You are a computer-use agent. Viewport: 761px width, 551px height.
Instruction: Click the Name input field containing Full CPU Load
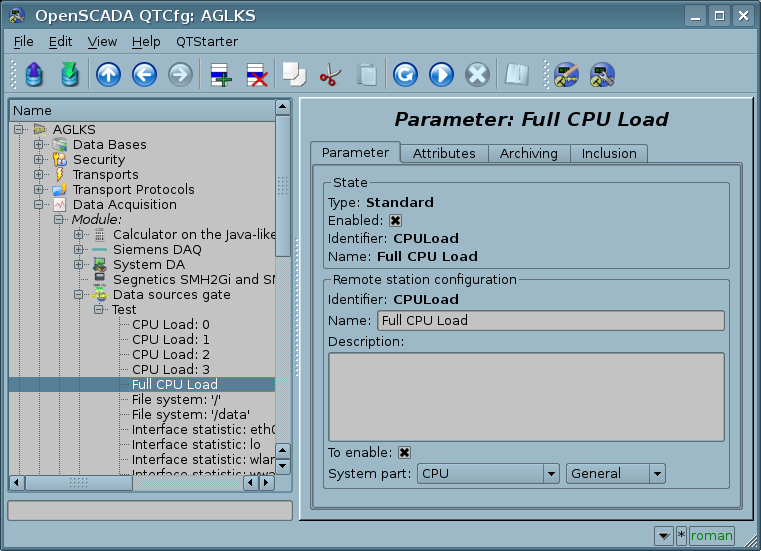pyautogui.click(x=551, y=321)
